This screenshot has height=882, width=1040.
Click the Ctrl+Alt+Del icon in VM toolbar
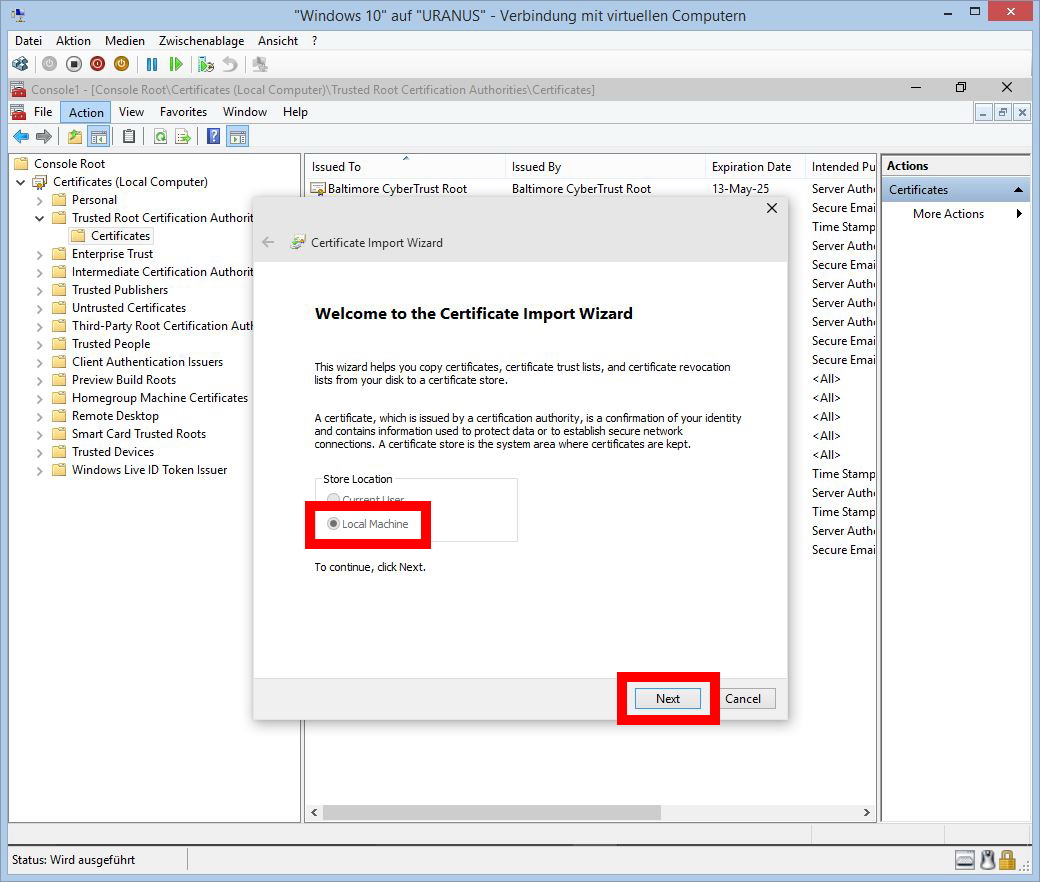point(20,64)
